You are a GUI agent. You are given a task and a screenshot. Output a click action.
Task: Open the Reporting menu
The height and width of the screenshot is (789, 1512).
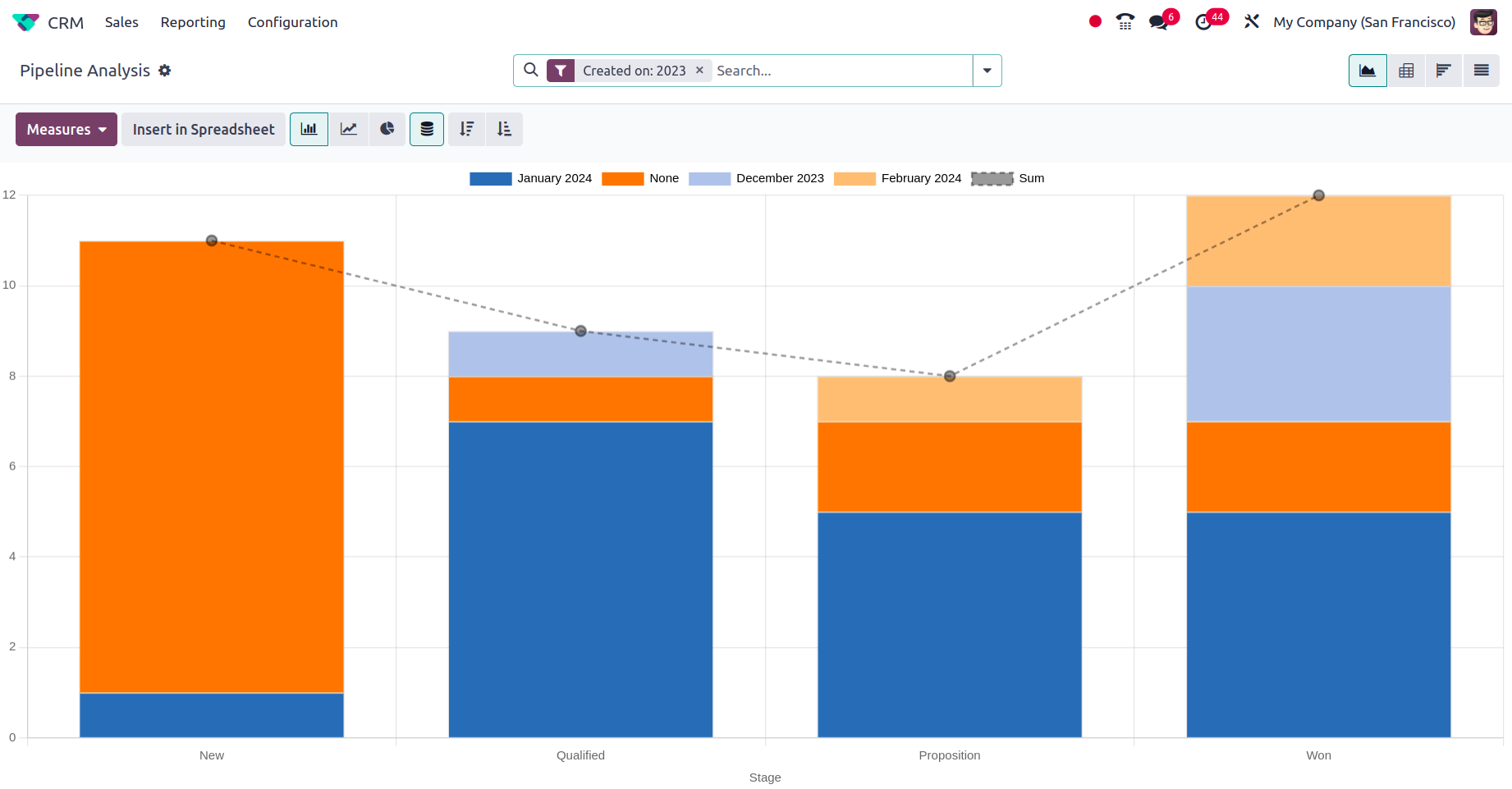193,22
